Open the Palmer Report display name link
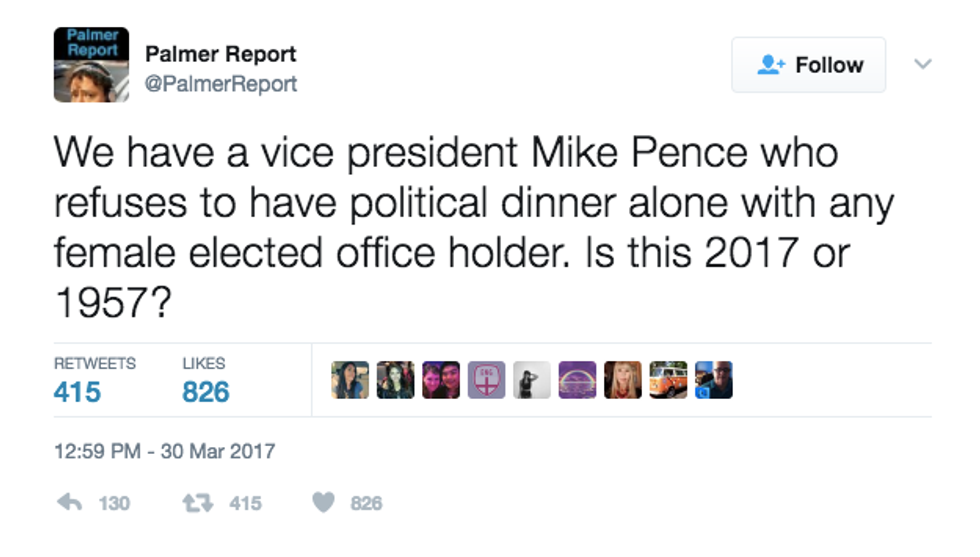 (221, 54)
